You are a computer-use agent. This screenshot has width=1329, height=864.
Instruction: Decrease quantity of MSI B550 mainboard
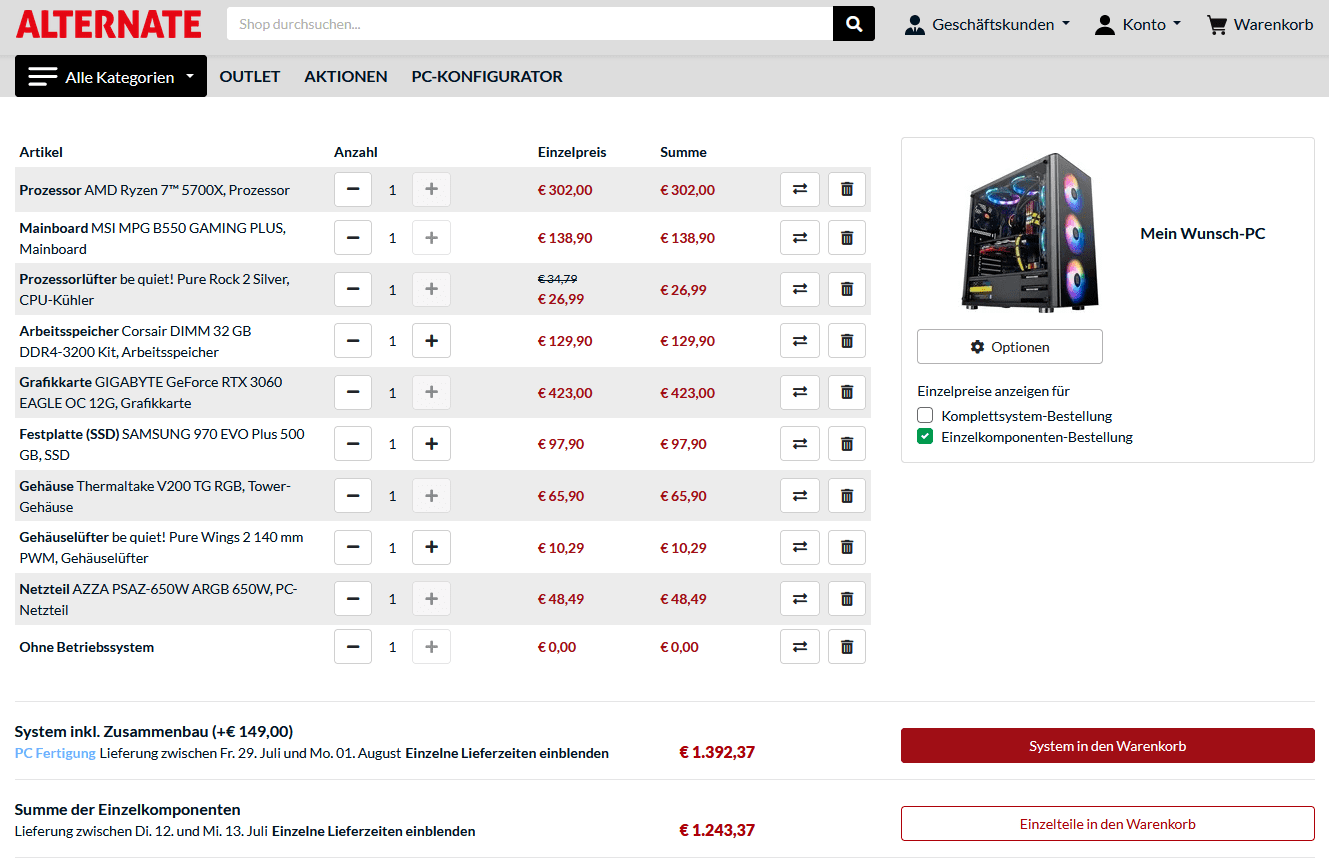pyautogui.click(x=353, y=238)
